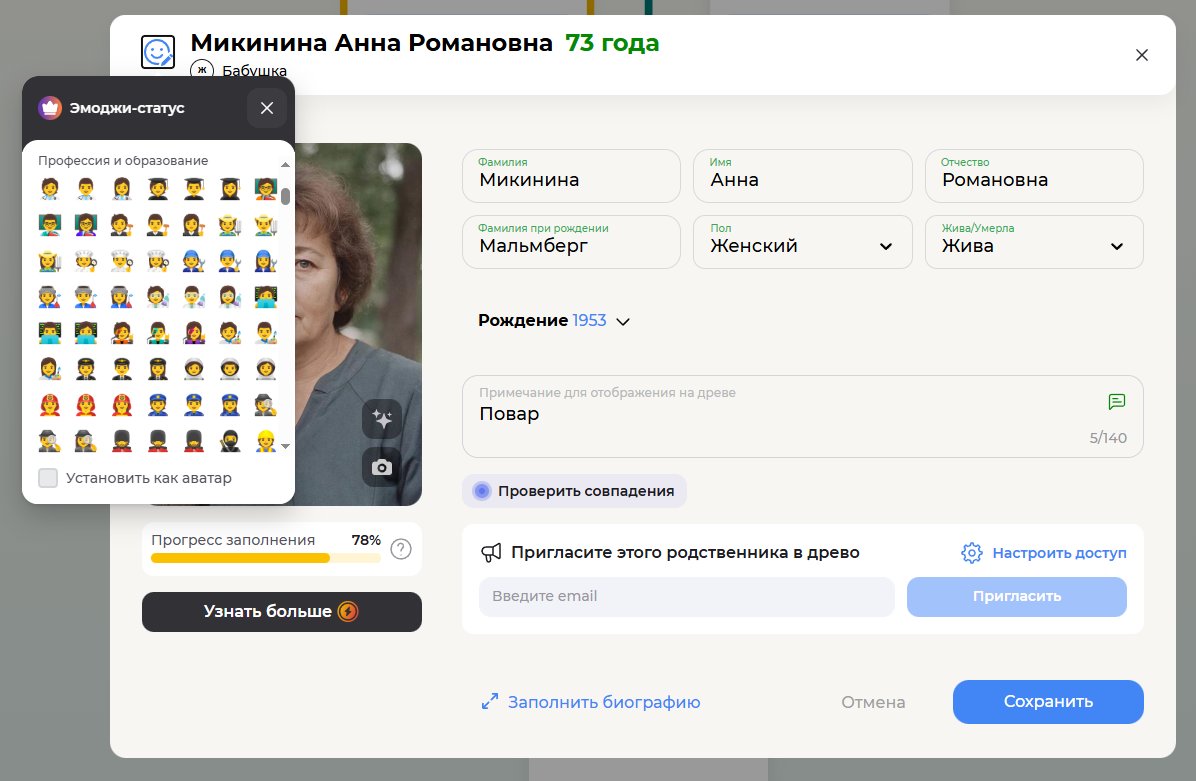Click the Отмена button
This screenshot has height=781, width=1196.
coord(873,702)
